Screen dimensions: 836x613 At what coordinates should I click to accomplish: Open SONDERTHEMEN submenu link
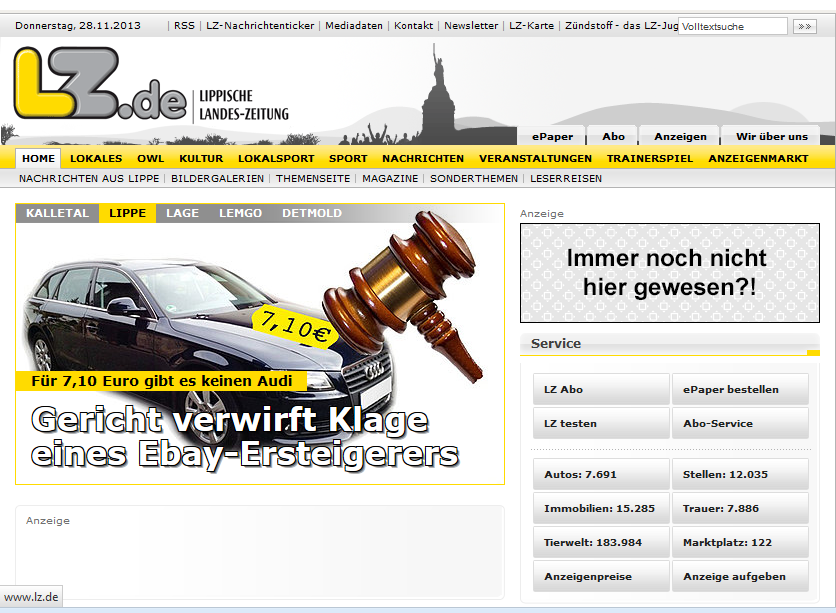tap(474, 179)
